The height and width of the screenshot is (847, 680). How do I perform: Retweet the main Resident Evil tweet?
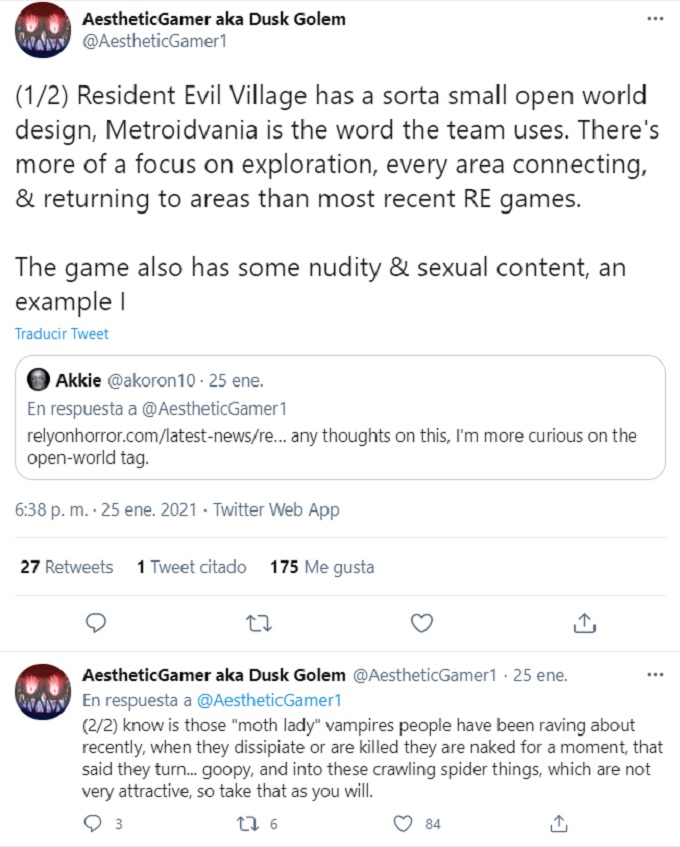tap(259, 623)
